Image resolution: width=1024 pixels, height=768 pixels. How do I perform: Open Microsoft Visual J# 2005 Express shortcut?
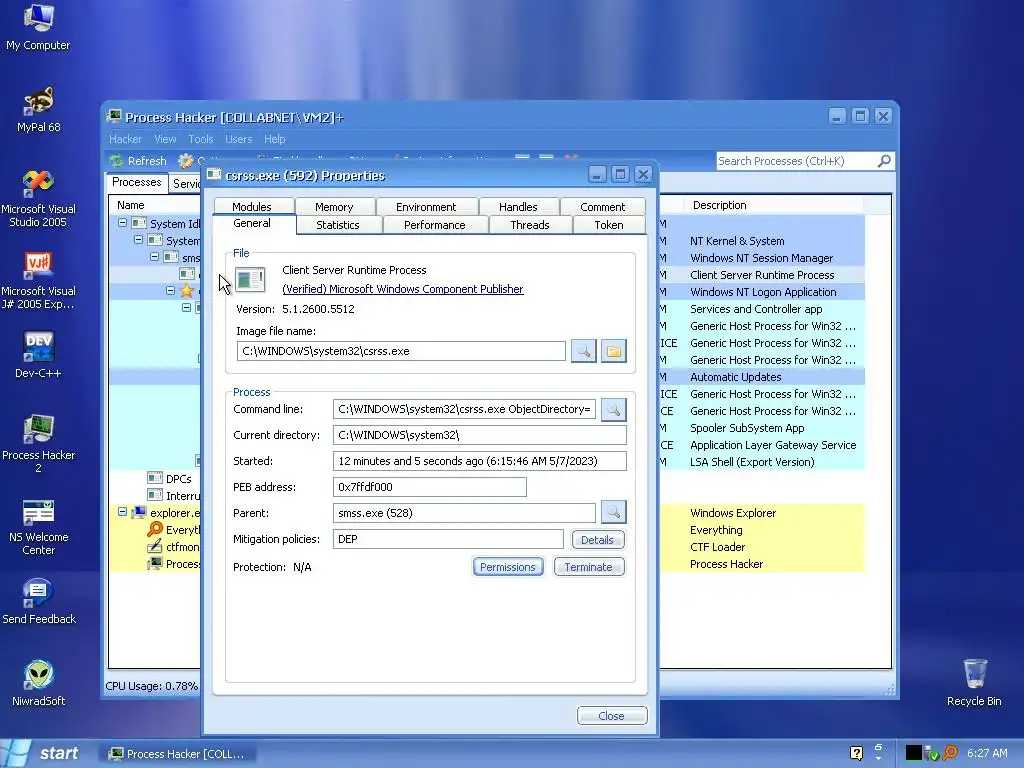click(38, 280)
